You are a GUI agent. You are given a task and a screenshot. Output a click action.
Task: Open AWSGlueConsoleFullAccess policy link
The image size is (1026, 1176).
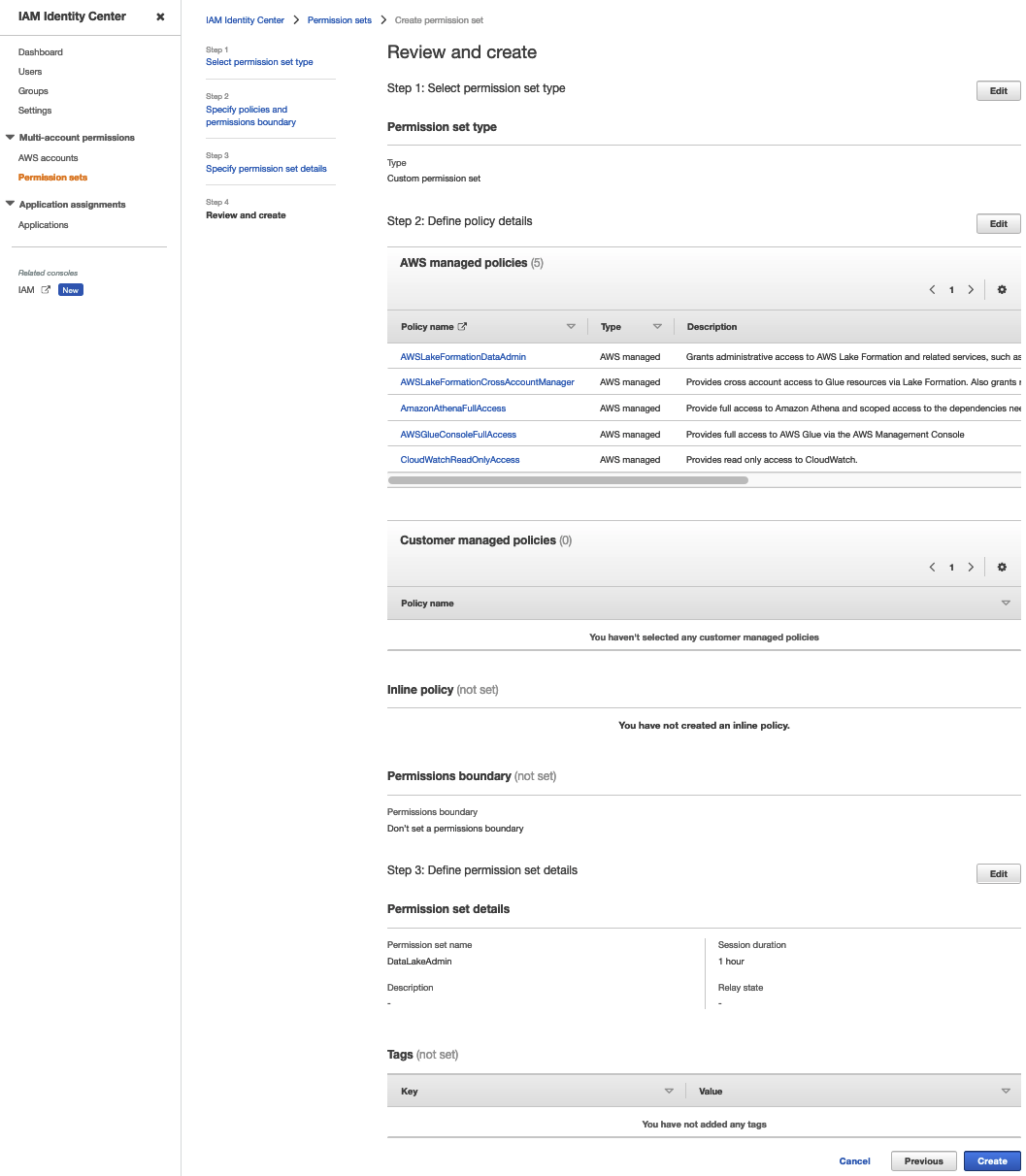458,435
